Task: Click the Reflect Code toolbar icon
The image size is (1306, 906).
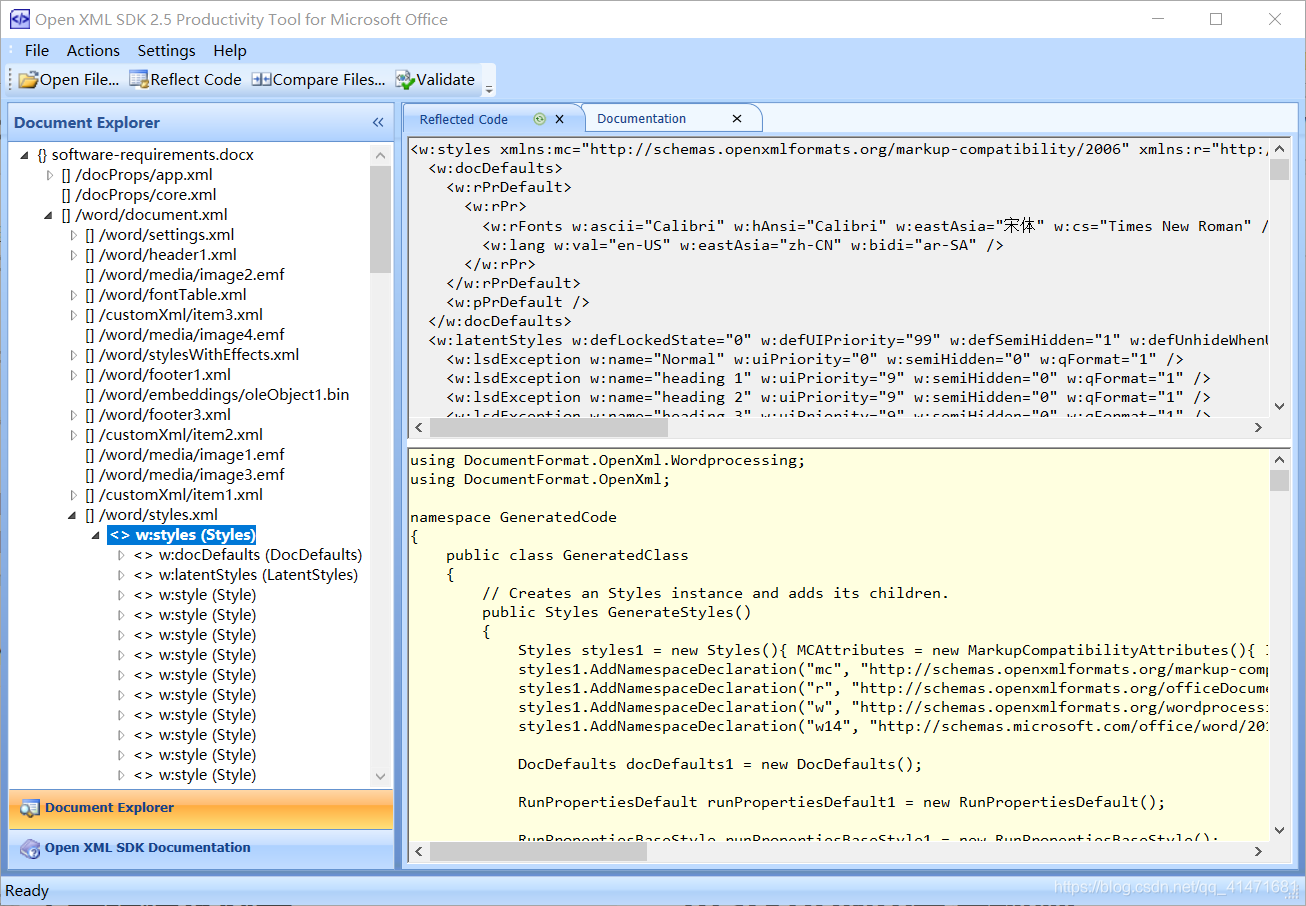Action: click(x=138, y=80)
